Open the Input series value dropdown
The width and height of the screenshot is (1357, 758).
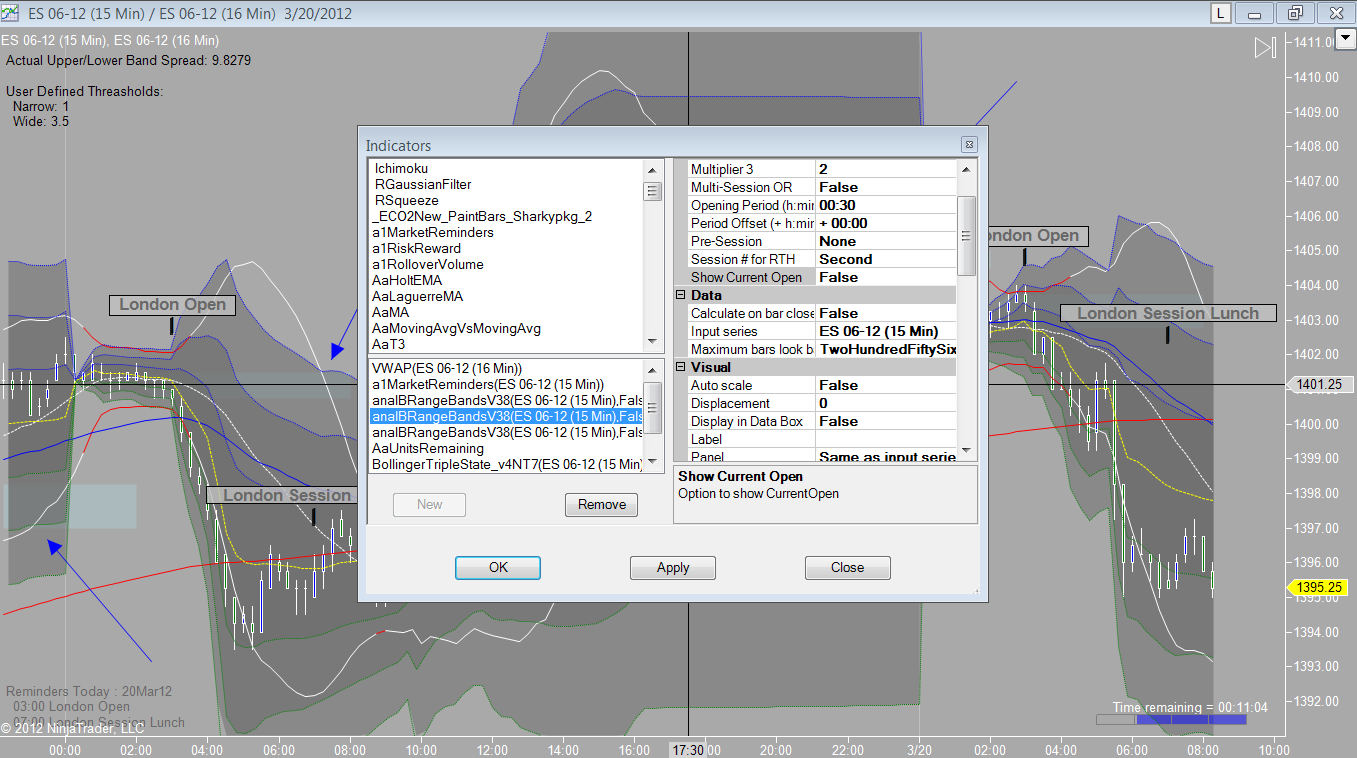886,331
